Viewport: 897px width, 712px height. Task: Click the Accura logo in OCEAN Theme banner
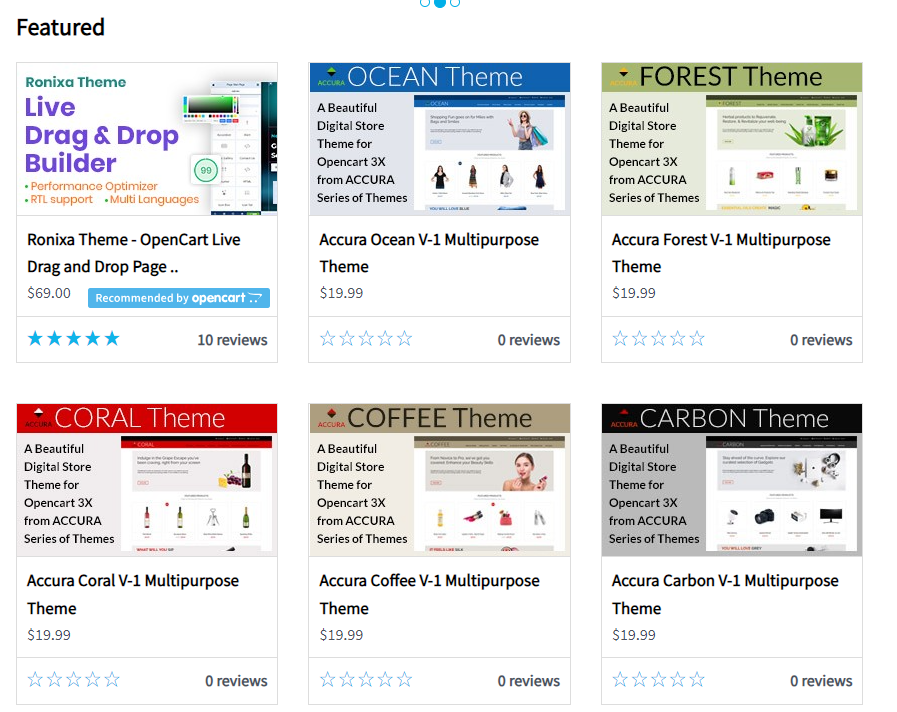click(331, 77)
